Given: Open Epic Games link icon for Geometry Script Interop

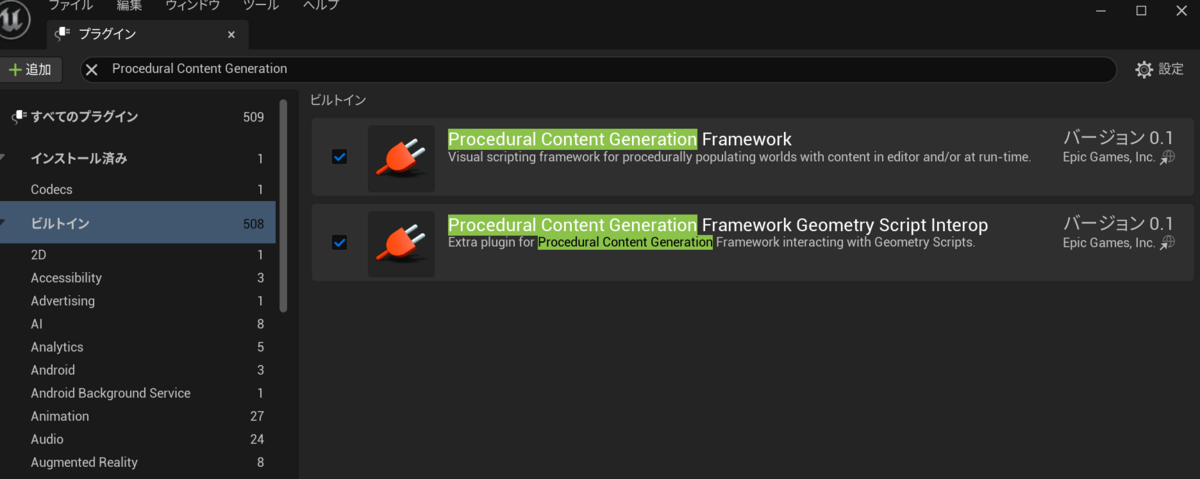Looking at the screenshot, I should click(x=1167, y=243).
